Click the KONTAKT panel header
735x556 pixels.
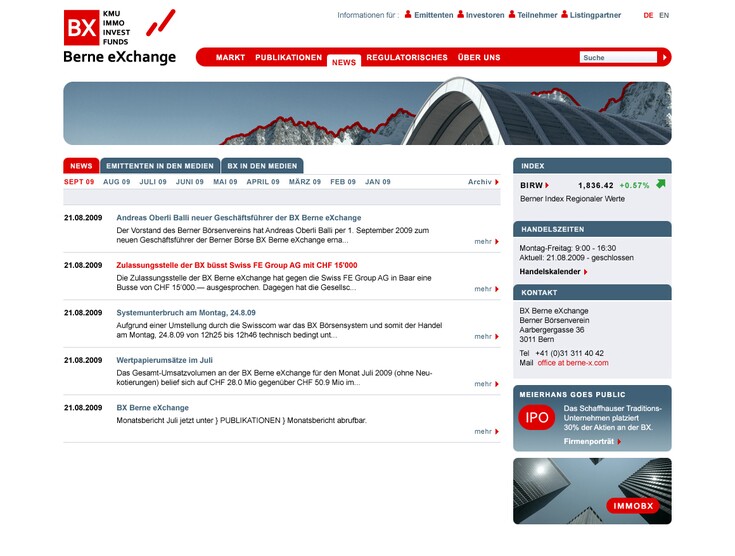(x=592, y=293)
